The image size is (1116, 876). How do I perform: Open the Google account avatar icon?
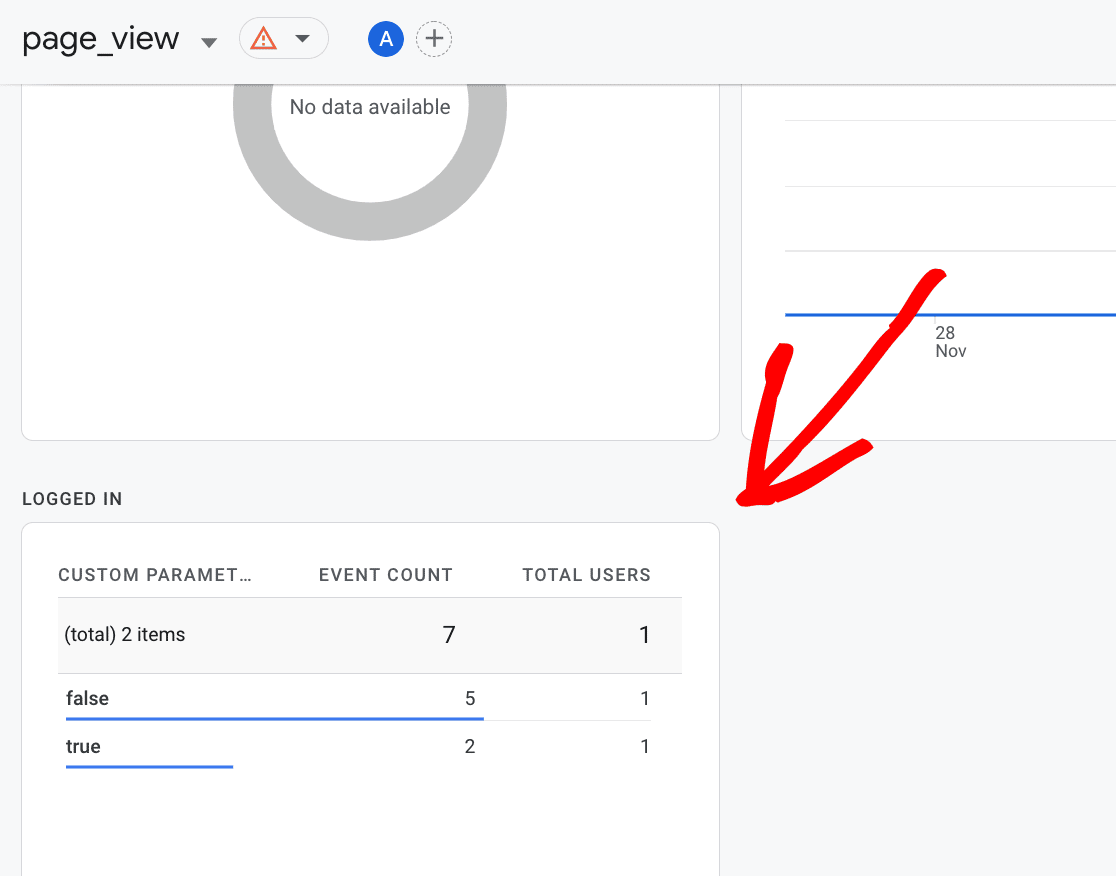tap(385, 38)
